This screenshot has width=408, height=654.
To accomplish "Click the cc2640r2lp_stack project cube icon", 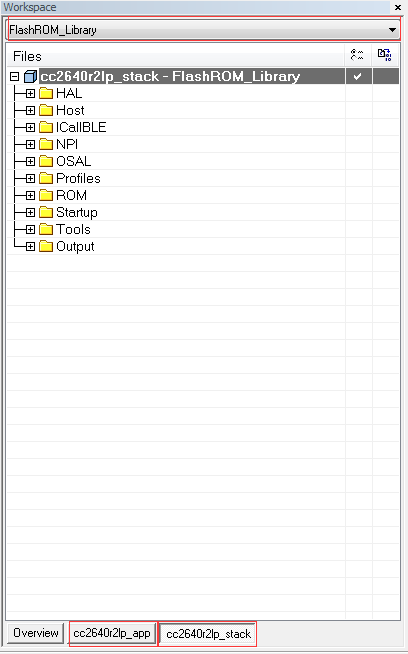I will 30,77.
